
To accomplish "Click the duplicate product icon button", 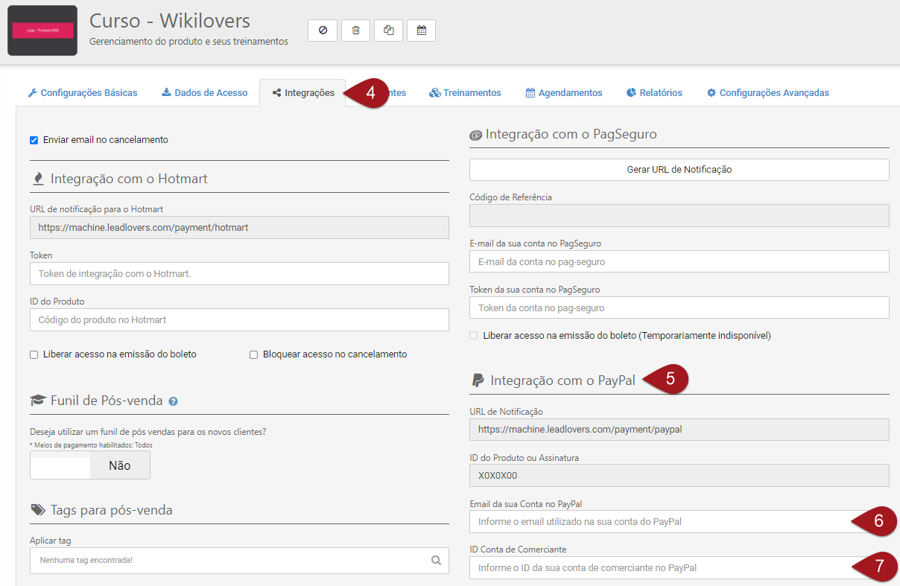I will click(388, 30).
